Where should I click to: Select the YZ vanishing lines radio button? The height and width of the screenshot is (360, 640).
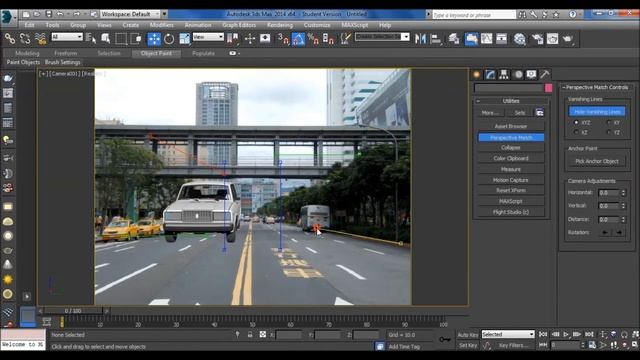pyautogui.click(x=609, y=132)
